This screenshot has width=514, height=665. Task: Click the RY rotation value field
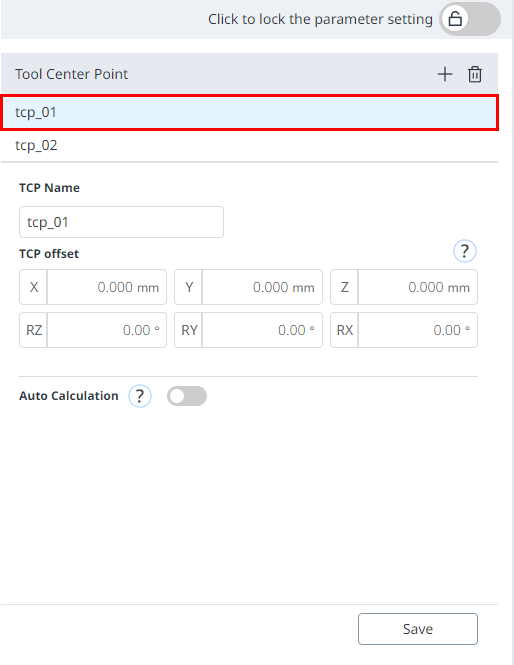pyautogui.click(x=262, y=330)
